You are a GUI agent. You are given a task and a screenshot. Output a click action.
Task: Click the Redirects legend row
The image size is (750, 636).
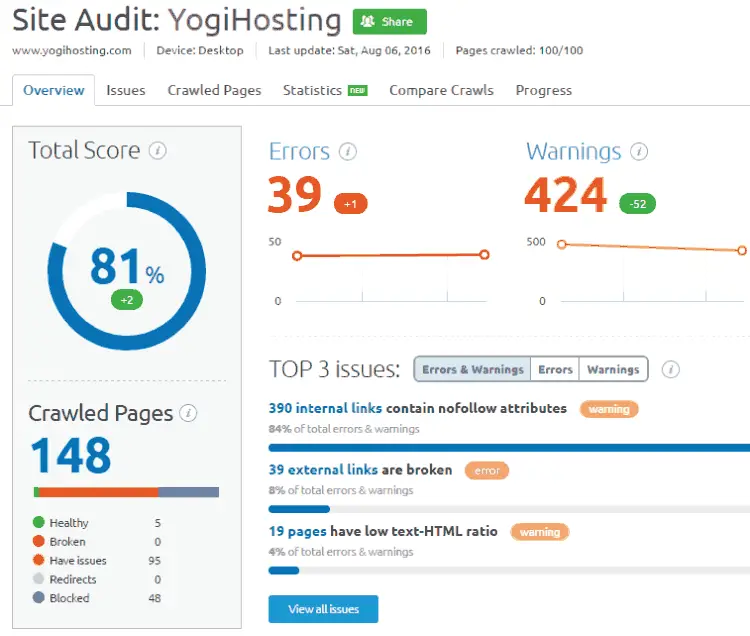97,579
